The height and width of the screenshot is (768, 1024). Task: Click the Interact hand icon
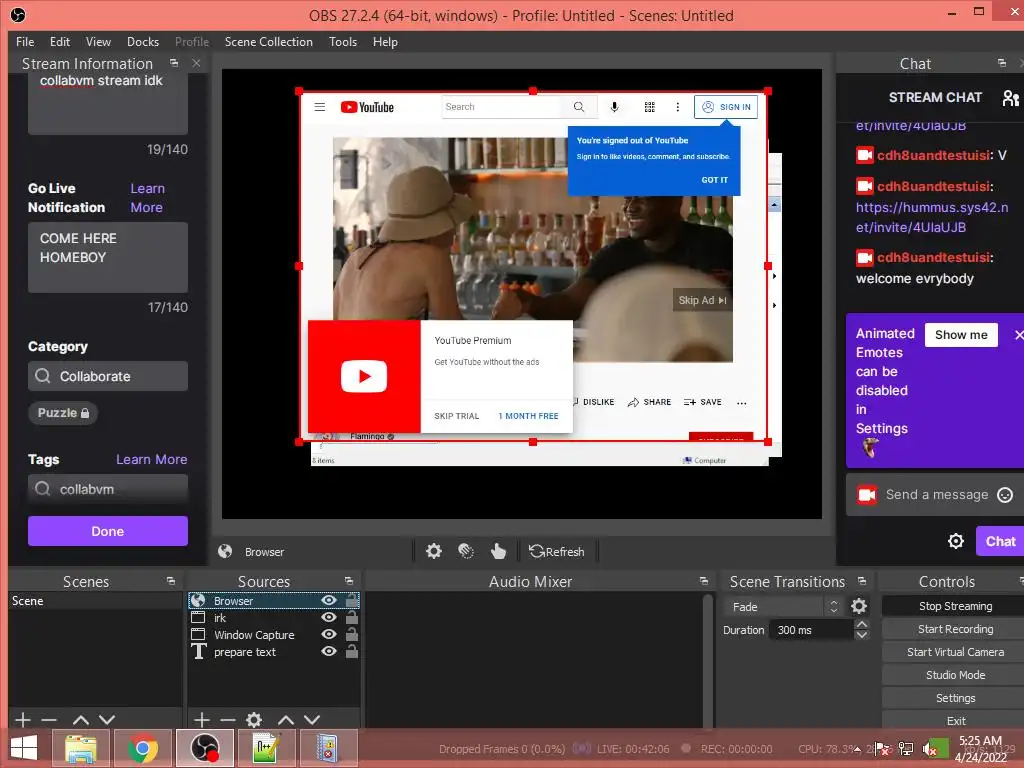pos(498,551)
